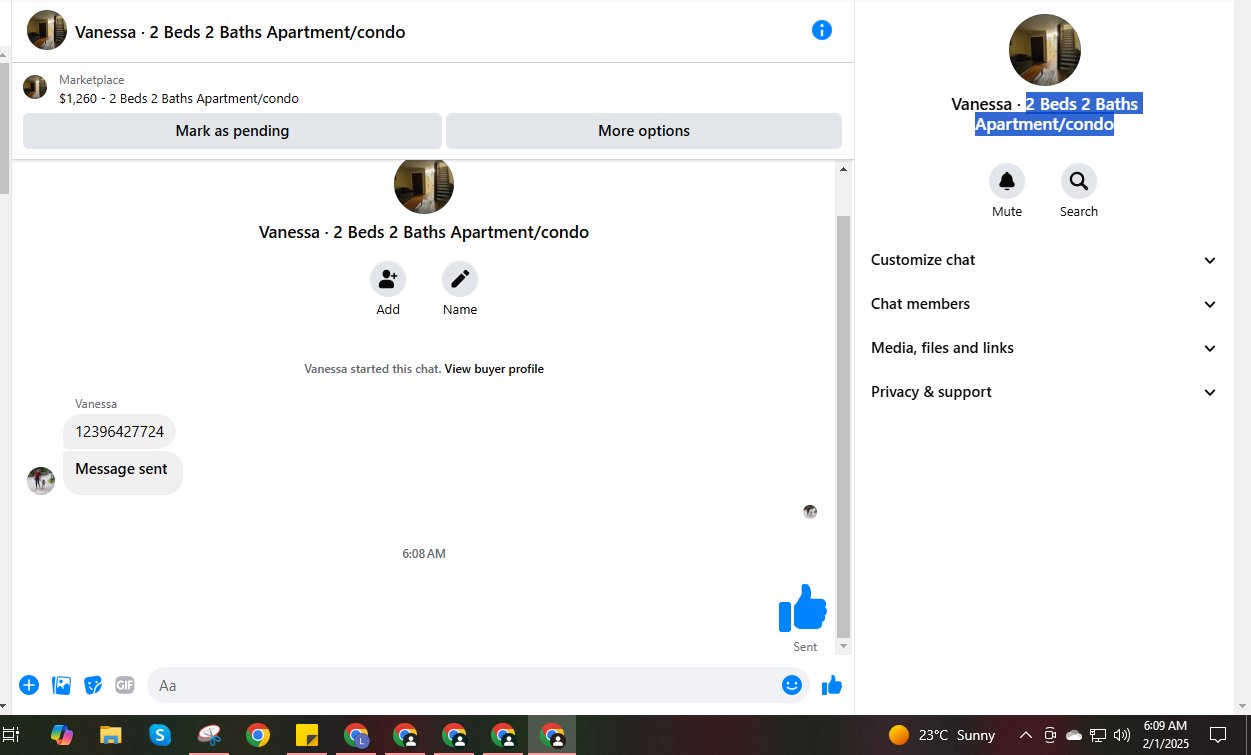Click the Mark as pending button
This screenshot has width=1251, height=755.
click(x=232, y=131)
